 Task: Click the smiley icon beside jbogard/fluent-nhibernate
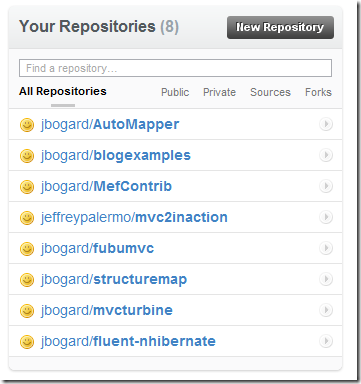[27, 342]
